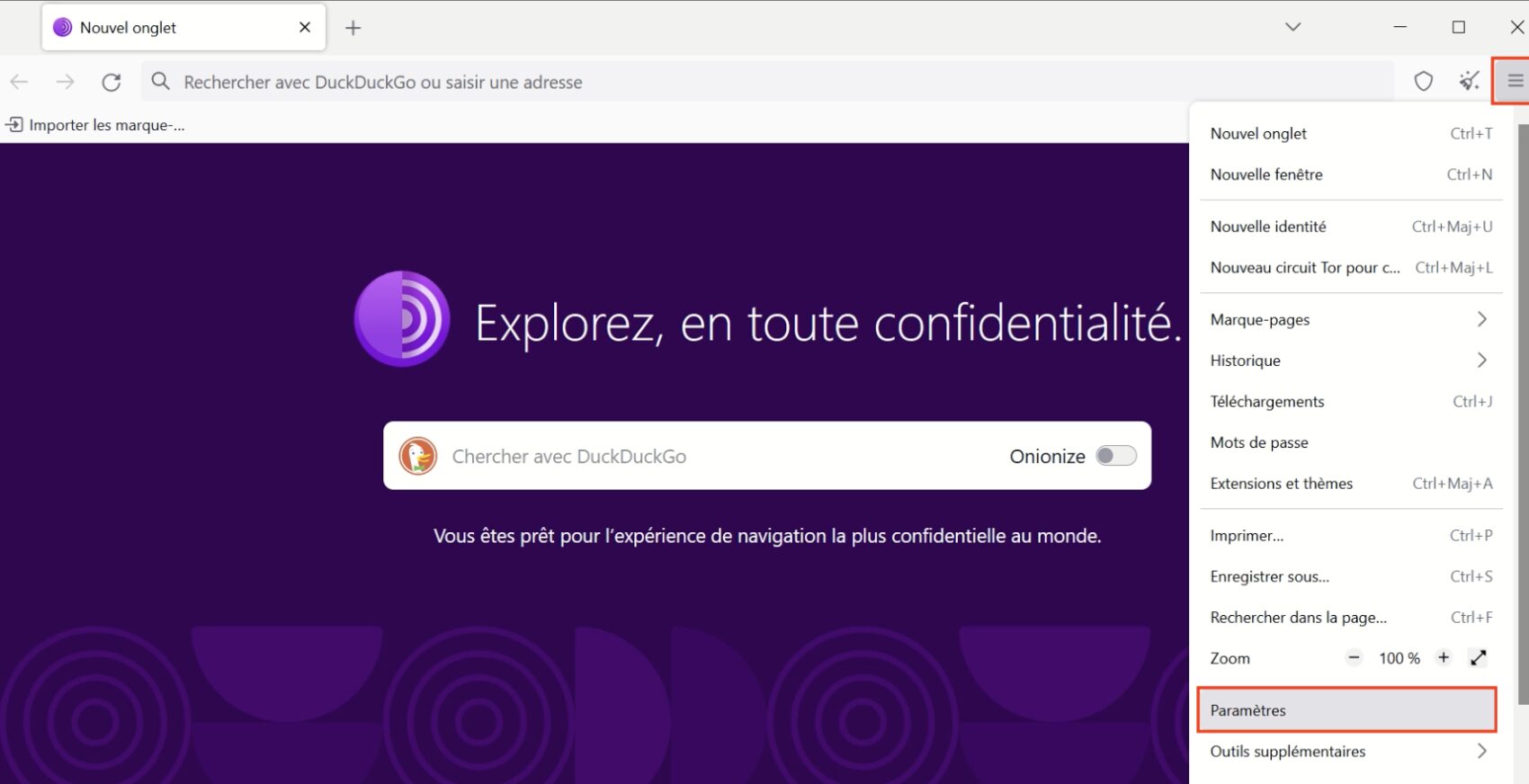Open a new tab with plus button
1529x784 pixels.
tap(353, 28)
